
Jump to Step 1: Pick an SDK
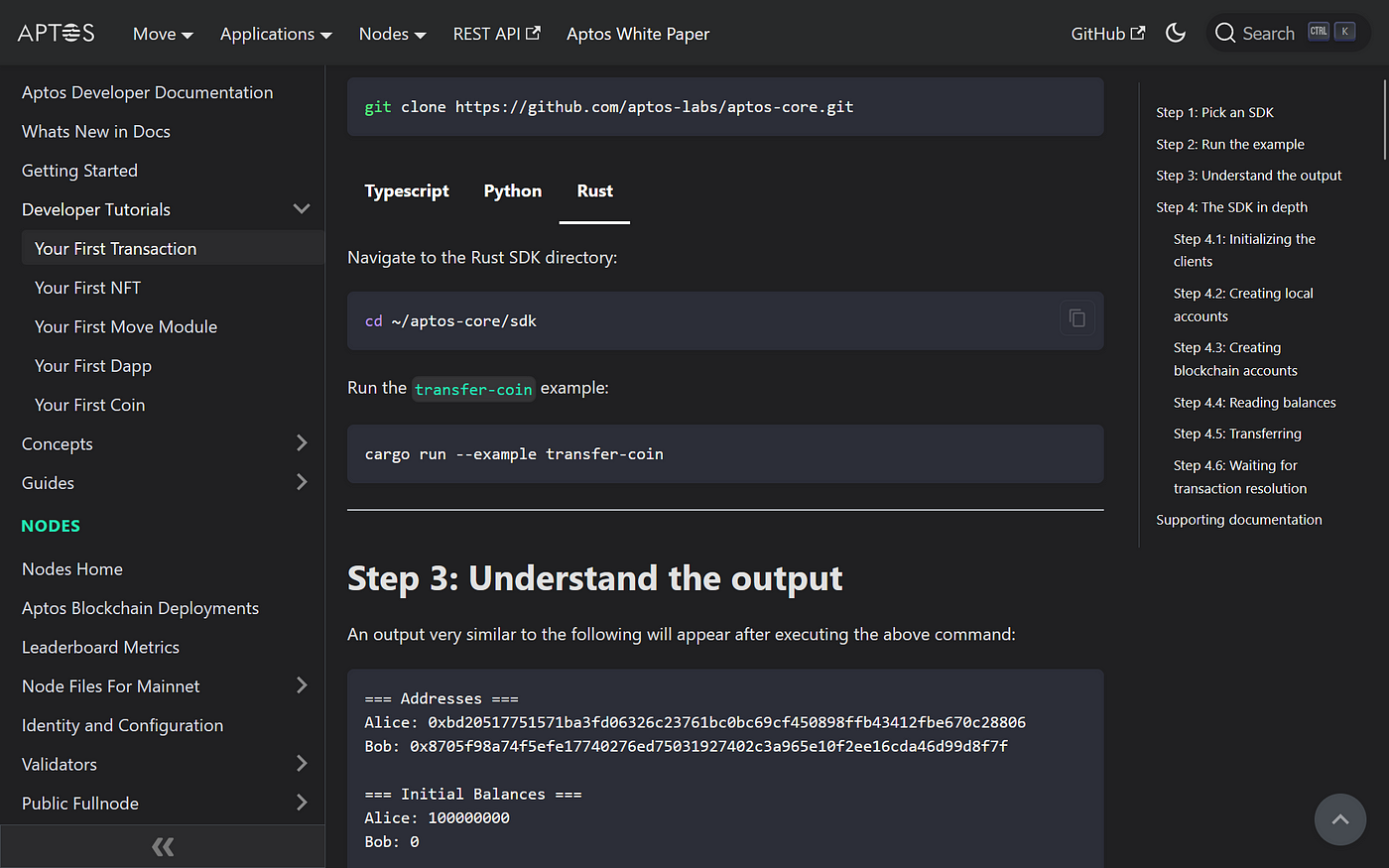point(1214,112)
